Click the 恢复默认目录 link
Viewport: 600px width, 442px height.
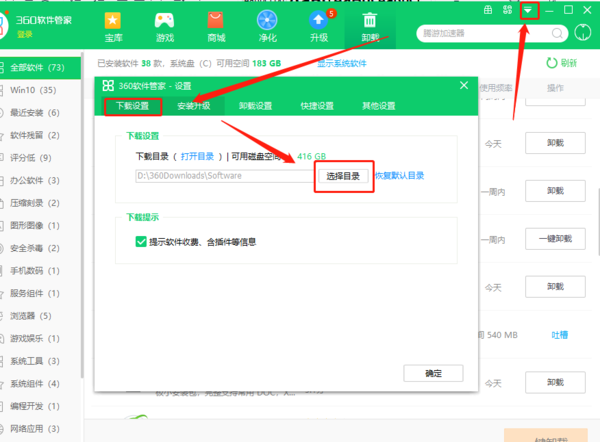pos(400,176)
